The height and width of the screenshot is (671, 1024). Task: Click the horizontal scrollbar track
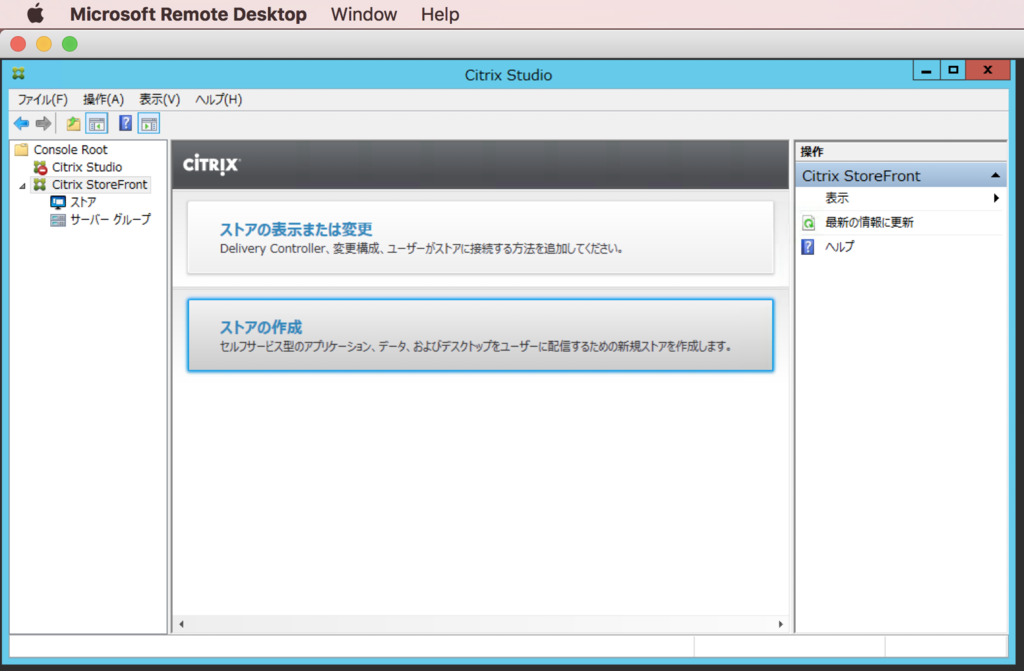(481, 624)
